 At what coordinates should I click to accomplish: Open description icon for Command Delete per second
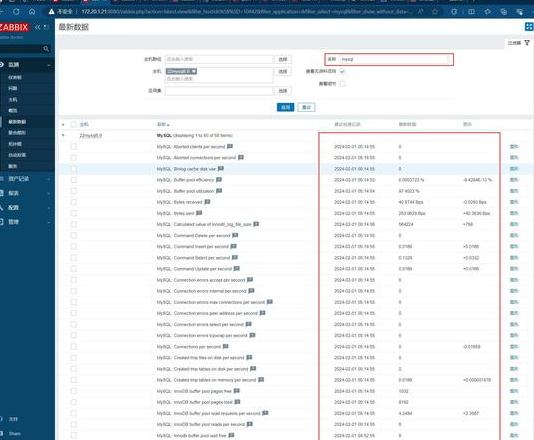point(235,235)
